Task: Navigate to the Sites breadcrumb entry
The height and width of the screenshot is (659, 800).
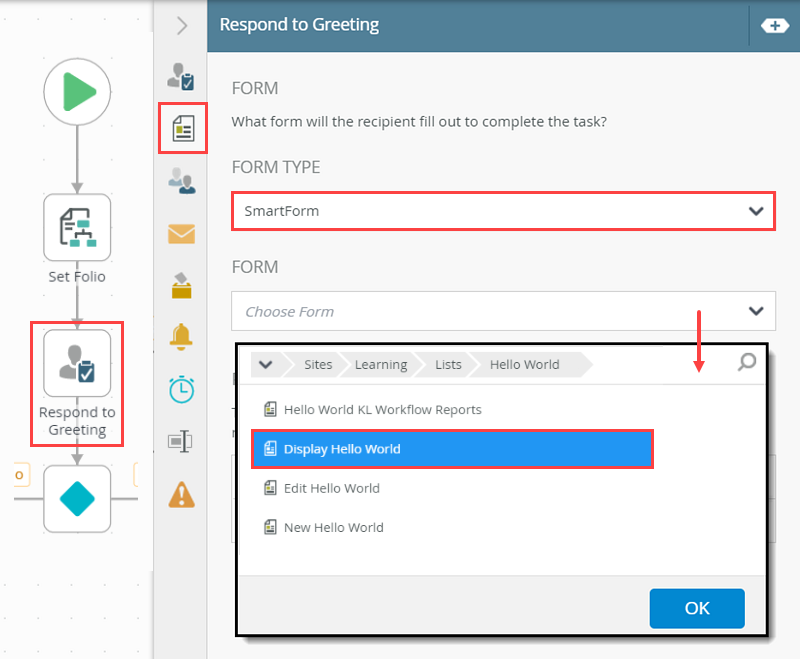Action: point(318,364)
